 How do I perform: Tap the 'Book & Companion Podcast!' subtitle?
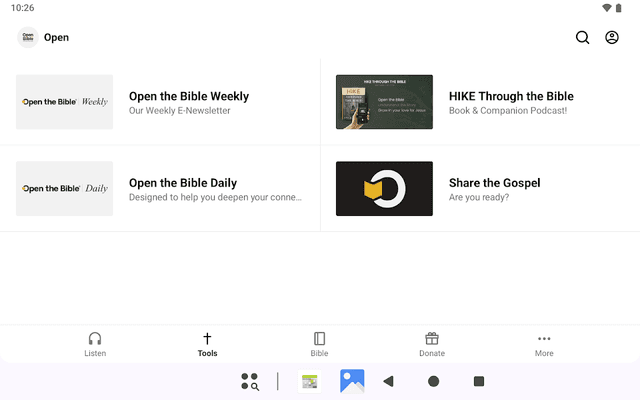[x=508, y=111]
